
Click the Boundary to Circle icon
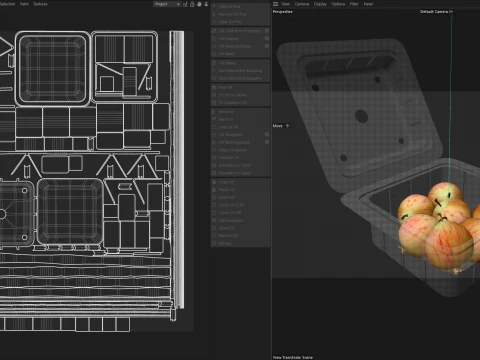pos(214,165)
